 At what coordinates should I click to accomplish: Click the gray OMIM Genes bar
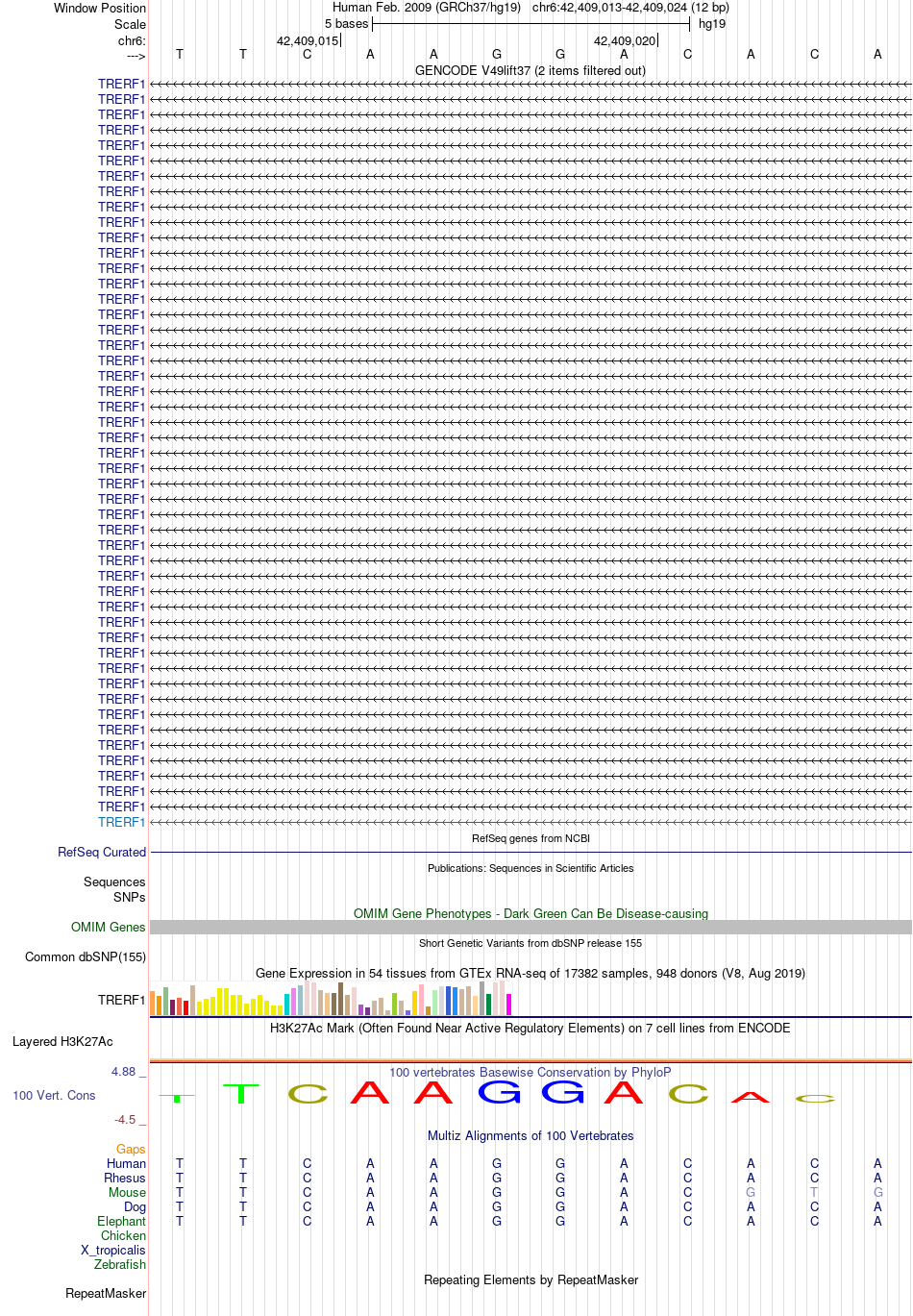(531, 928)
